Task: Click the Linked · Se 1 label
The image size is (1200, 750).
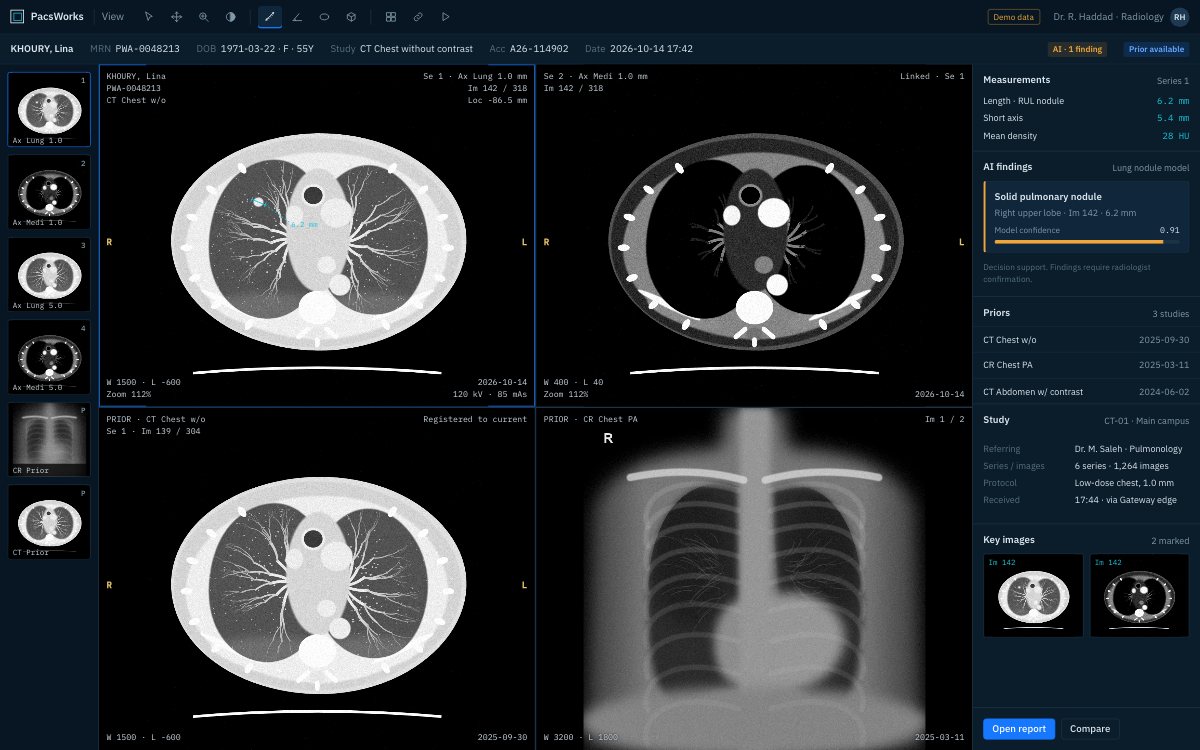Action: tap(932, 76)
